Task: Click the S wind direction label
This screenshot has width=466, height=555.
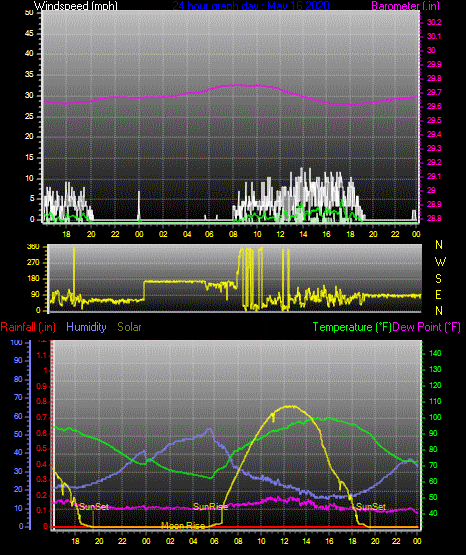Action: click(438, 279)
